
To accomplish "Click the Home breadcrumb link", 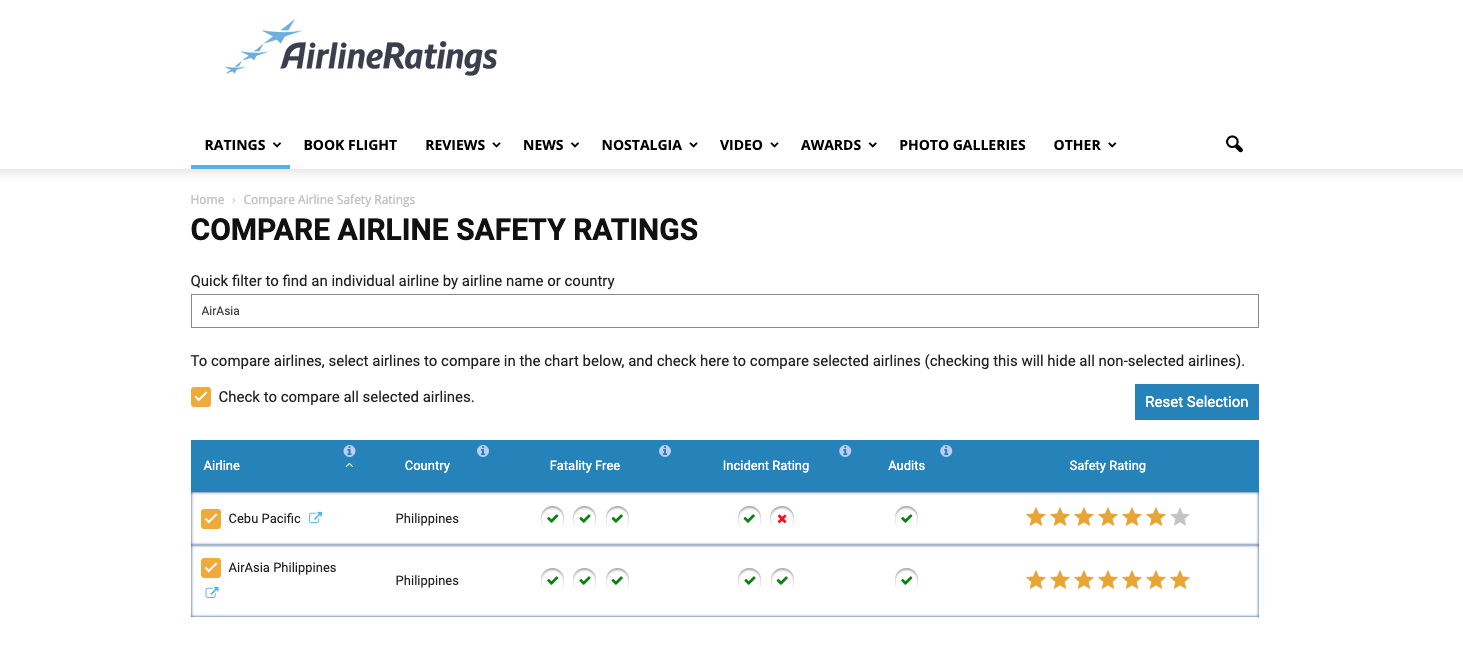I will (207, 200).
